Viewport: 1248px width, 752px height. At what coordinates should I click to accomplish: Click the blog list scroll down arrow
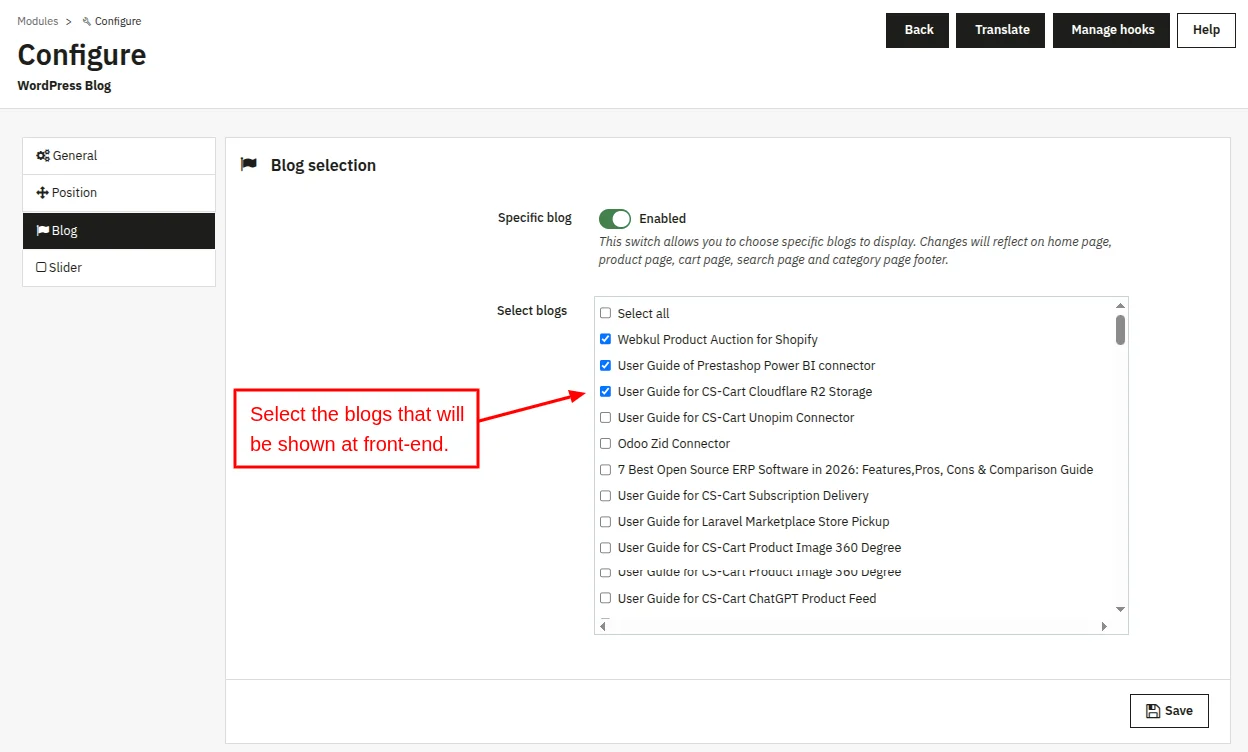pyautogui.click(x=1120, y=609)
